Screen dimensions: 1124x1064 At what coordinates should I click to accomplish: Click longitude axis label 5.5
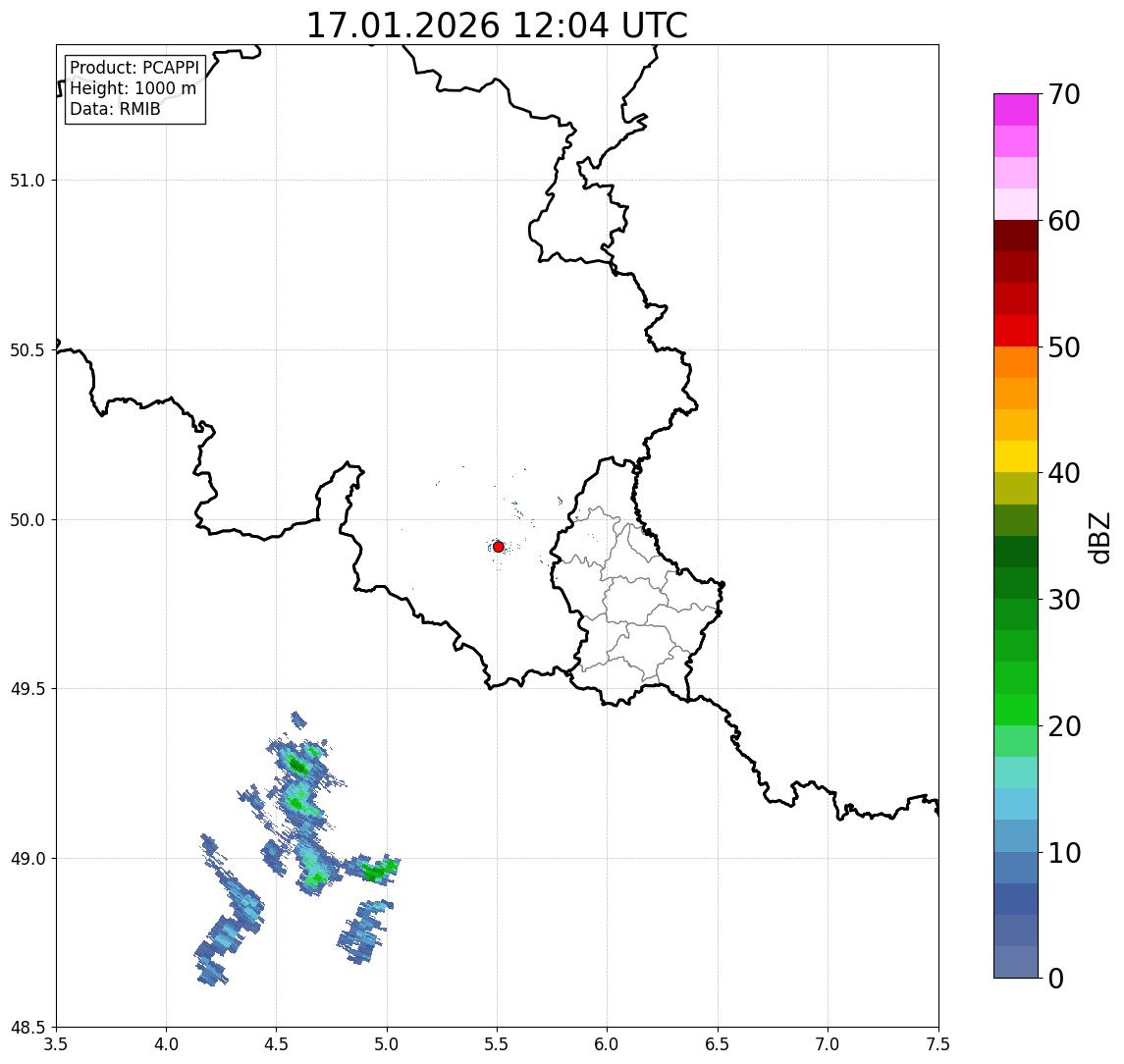point(498,1044)
